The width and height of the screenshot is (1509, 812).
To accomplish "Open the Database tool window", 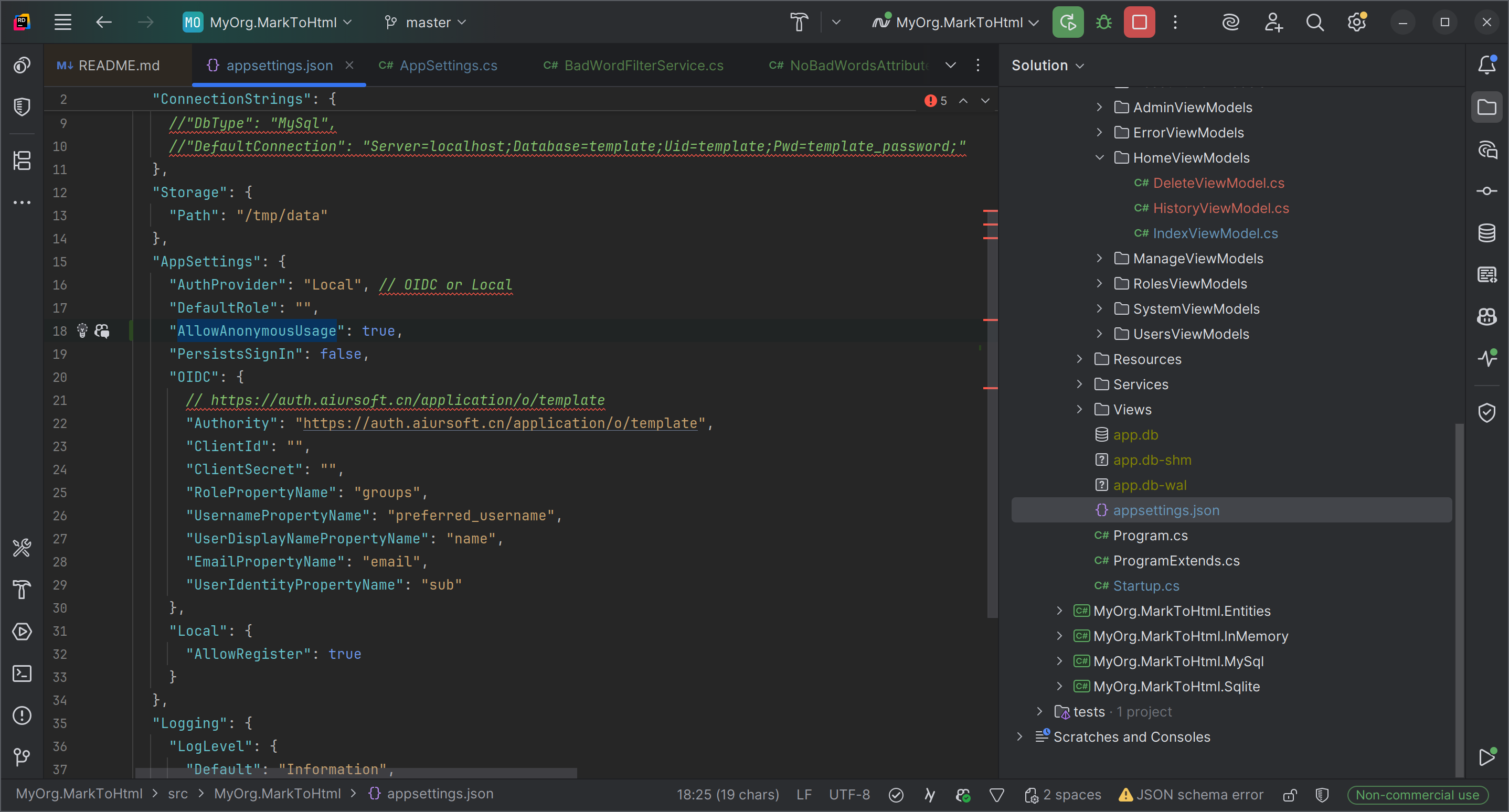I will pos(1487,233).
